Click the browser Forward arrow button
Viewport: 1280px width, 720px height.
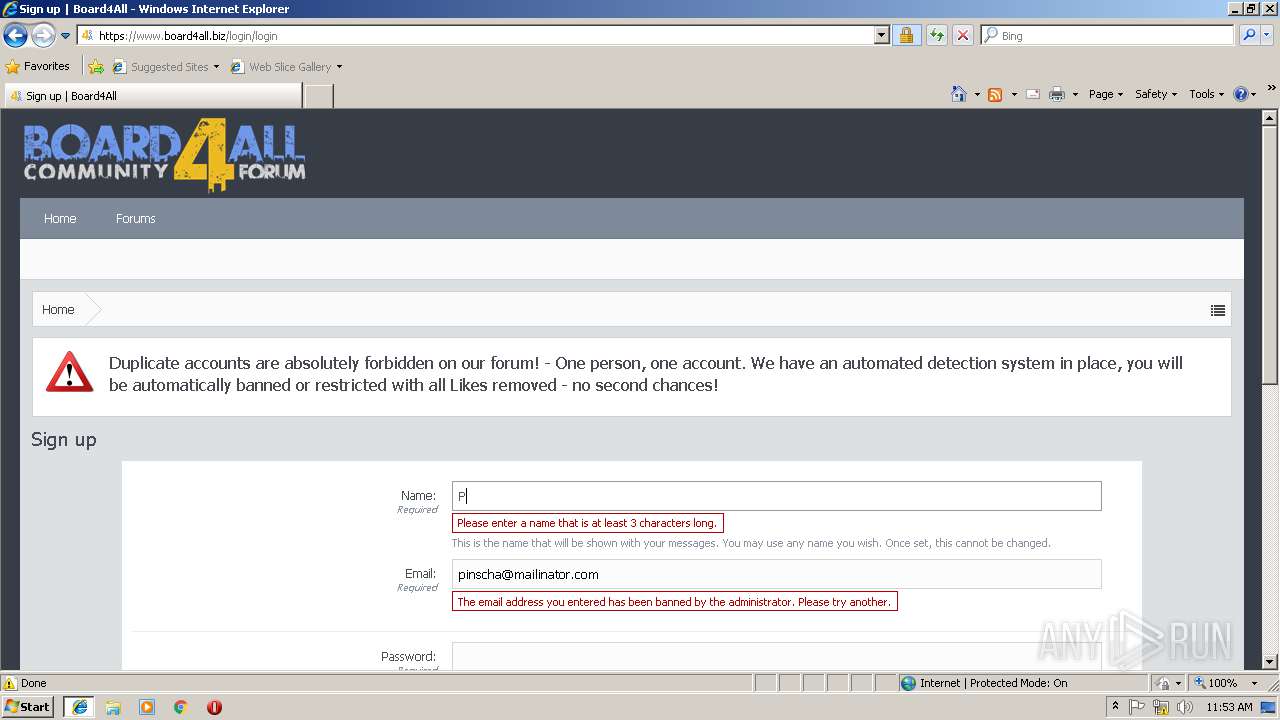(43, 36)
